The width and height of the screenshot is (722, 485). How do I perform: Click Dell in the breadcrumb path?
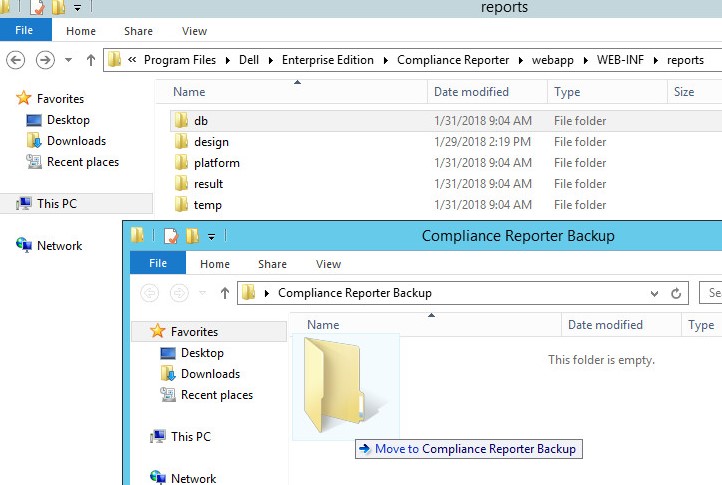pos(249,60)
